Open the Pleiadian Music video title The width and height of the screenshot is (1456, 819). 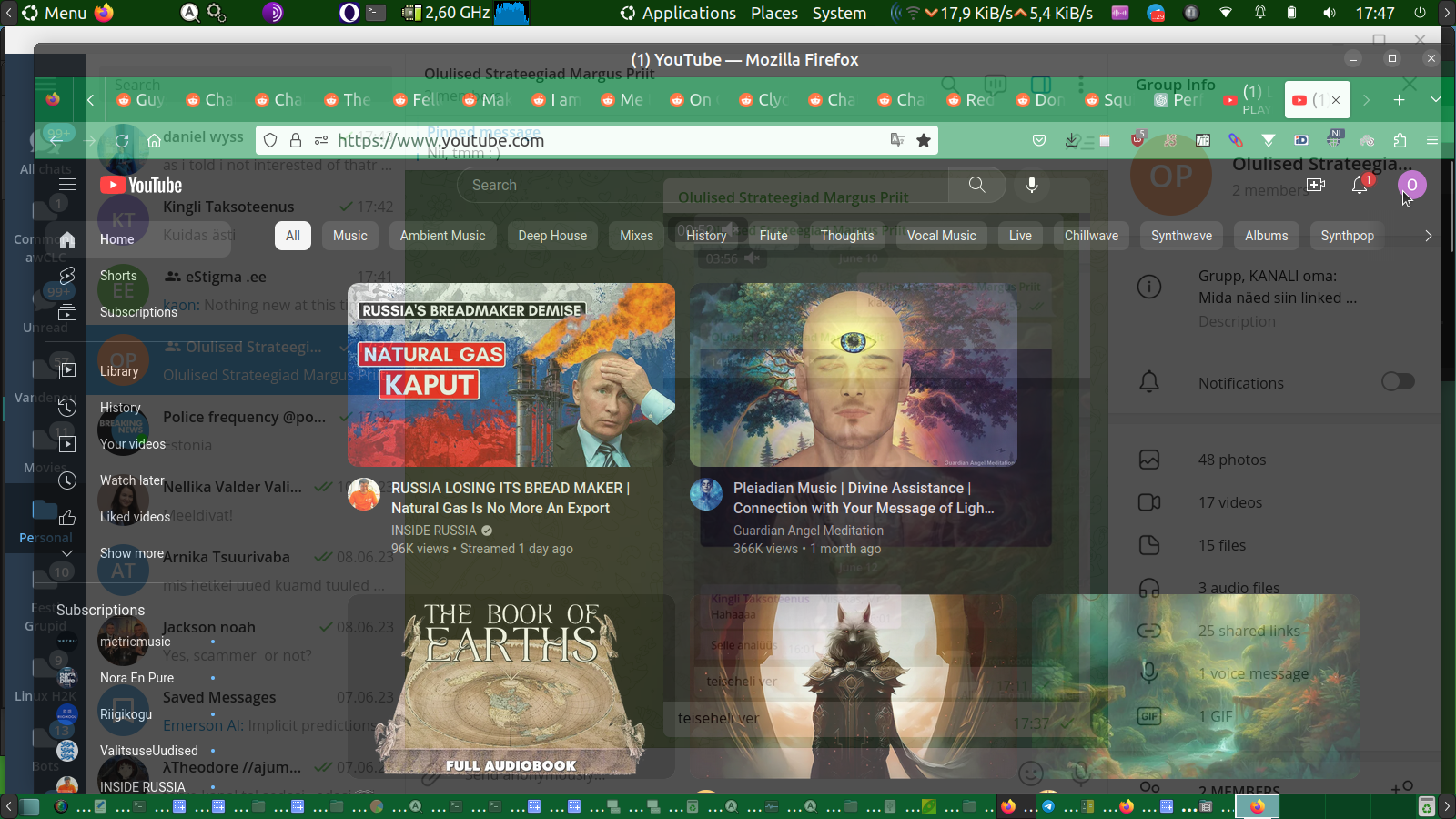click(864, 498)
